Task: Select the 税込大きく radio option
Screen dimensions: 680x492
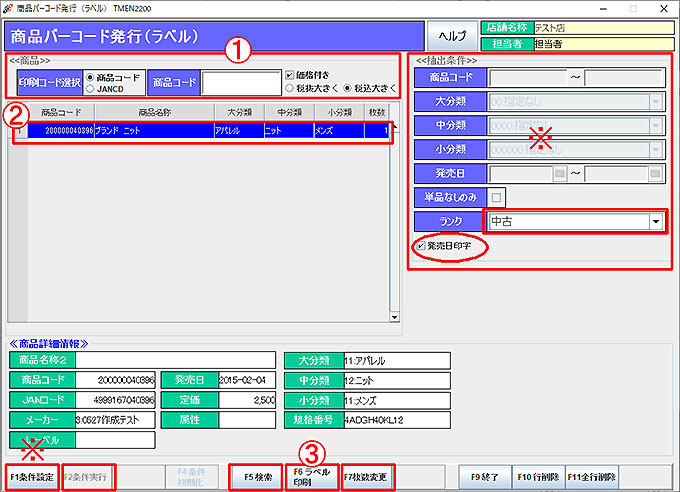Action: click(347, 87)
